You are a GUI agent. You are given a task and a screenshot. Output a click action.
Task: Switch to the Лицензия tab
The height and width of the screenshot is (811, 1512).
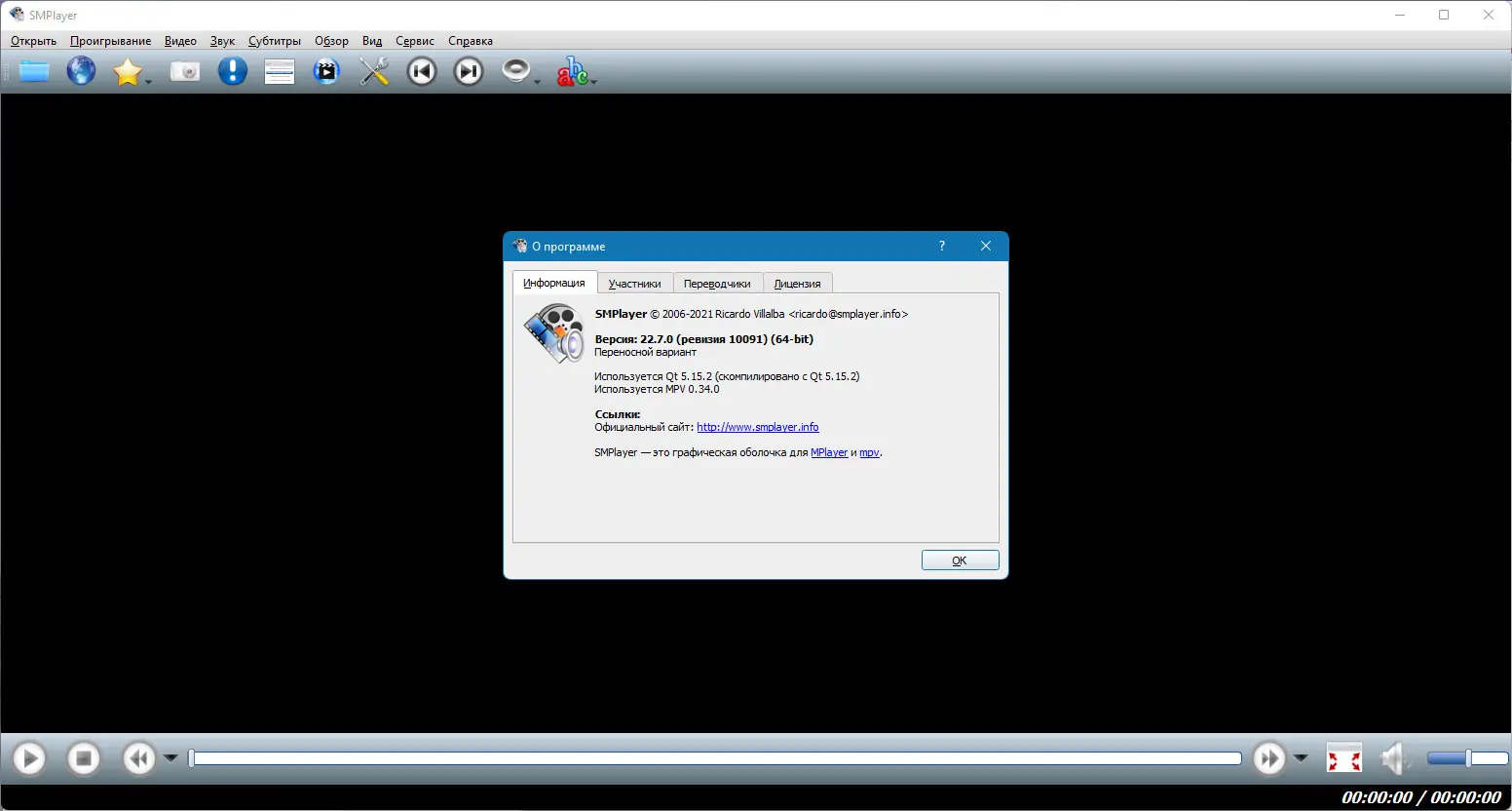(x=797, y=283)
